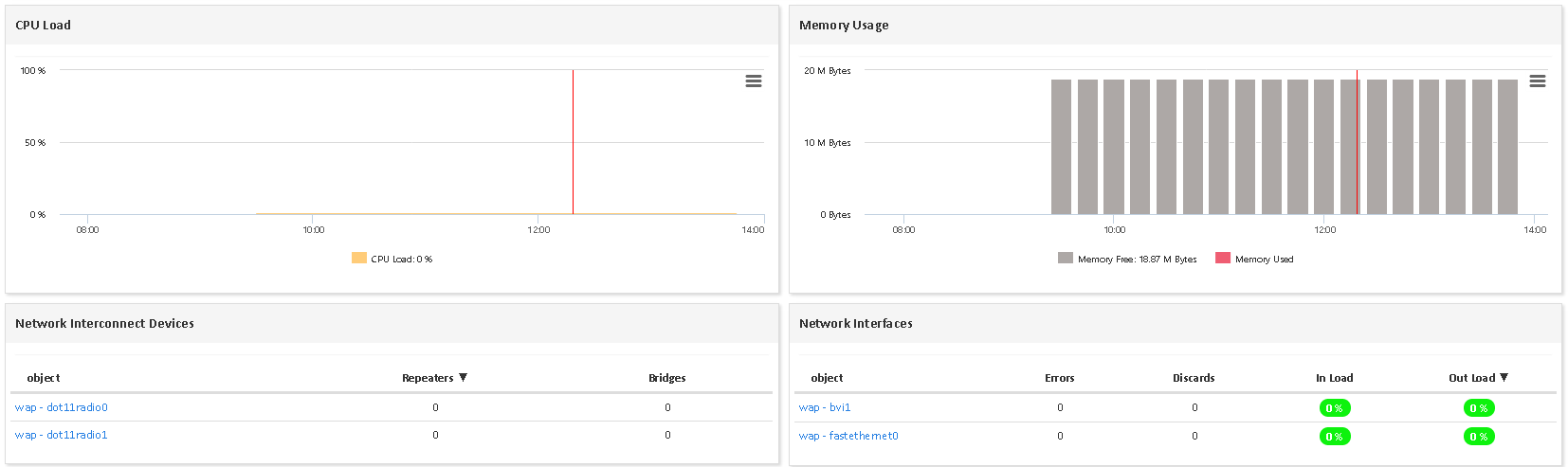This screenshot has width=1568, height=467.
Task: Click the Discards column header
Action: click(x=1194, y=378)
